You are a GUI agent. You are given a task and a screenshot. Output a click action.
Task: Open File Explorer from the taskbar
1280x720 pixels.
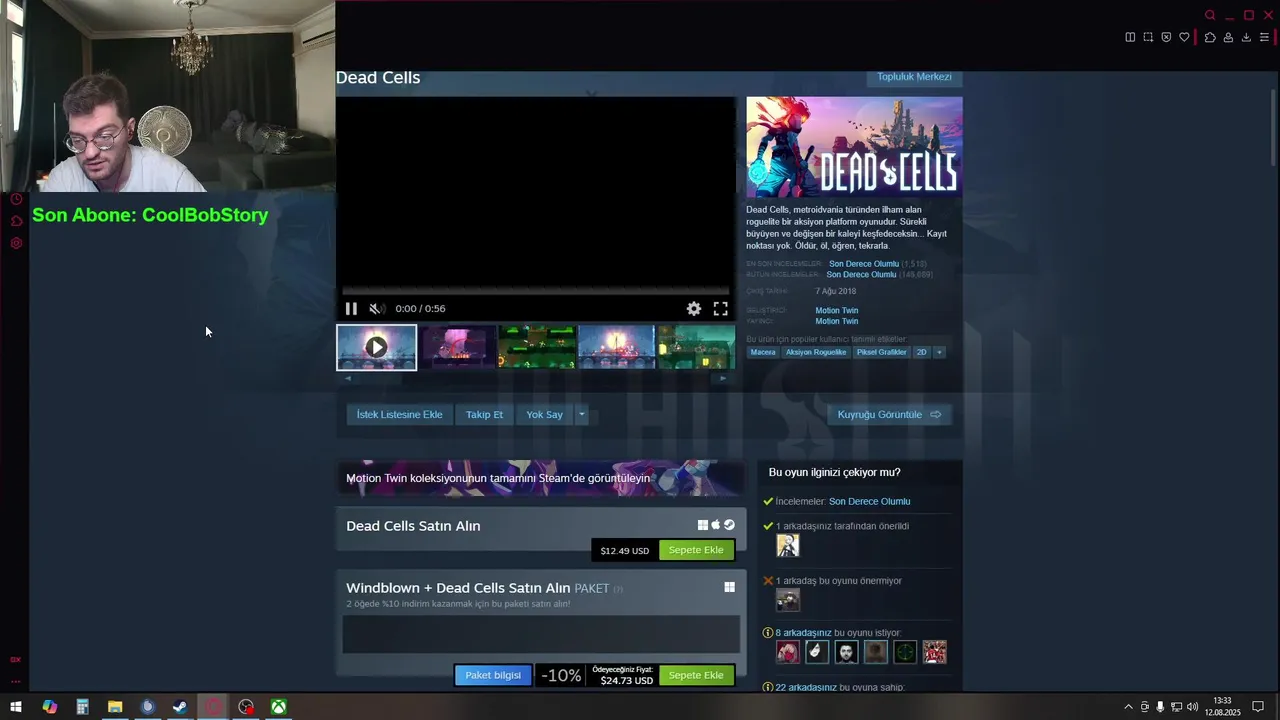tap(115, 707)
